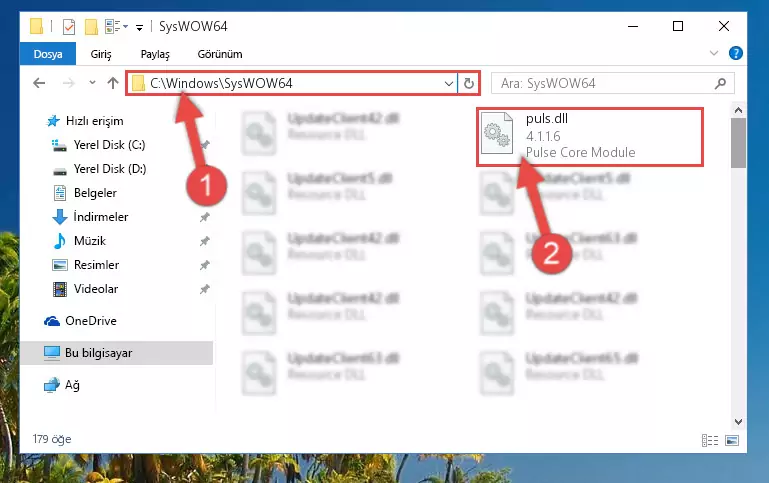
Task: Click the pin icon next to Resimler
Action: (205, 265)
